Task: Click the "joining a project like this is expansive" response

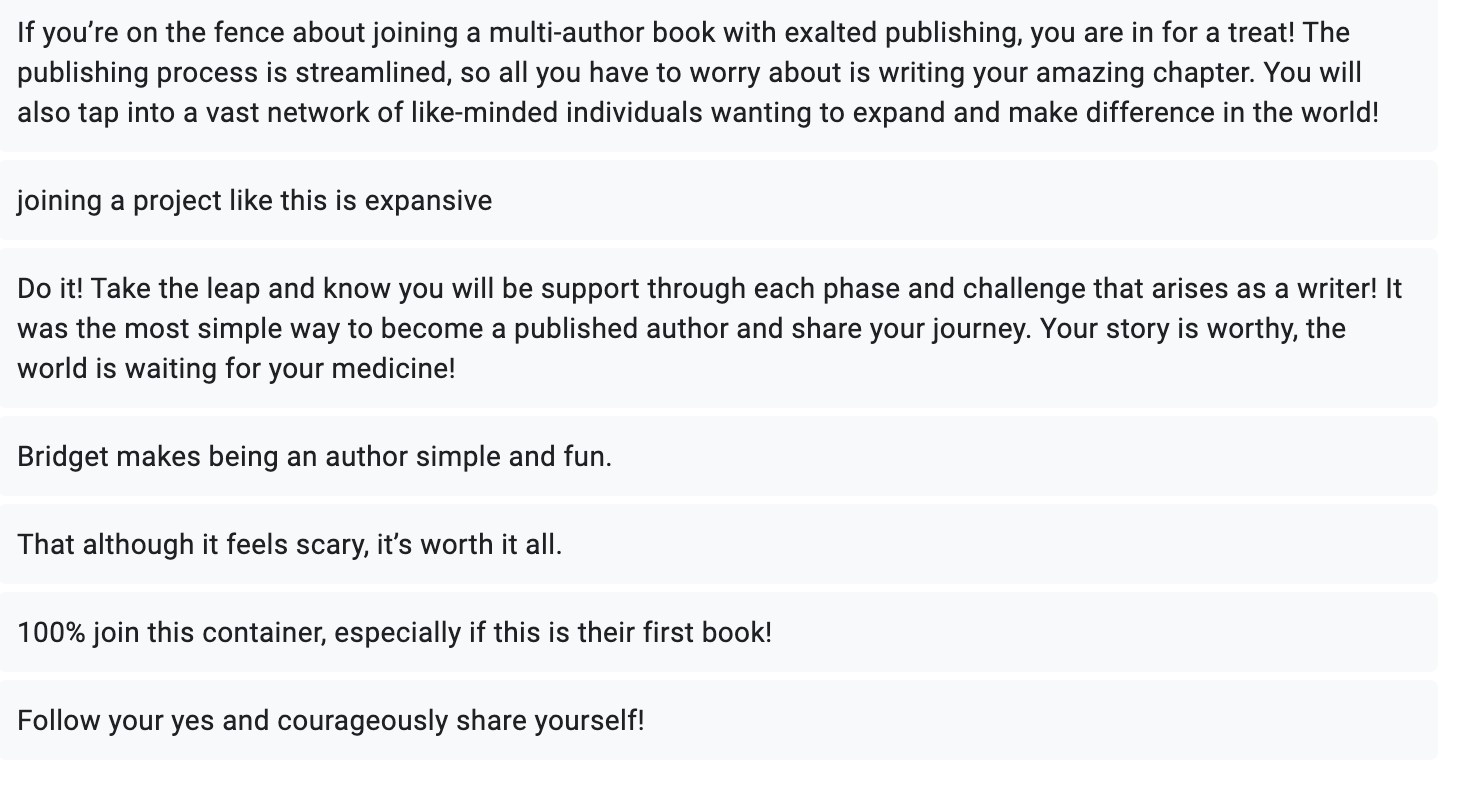Action: point(719,200)
